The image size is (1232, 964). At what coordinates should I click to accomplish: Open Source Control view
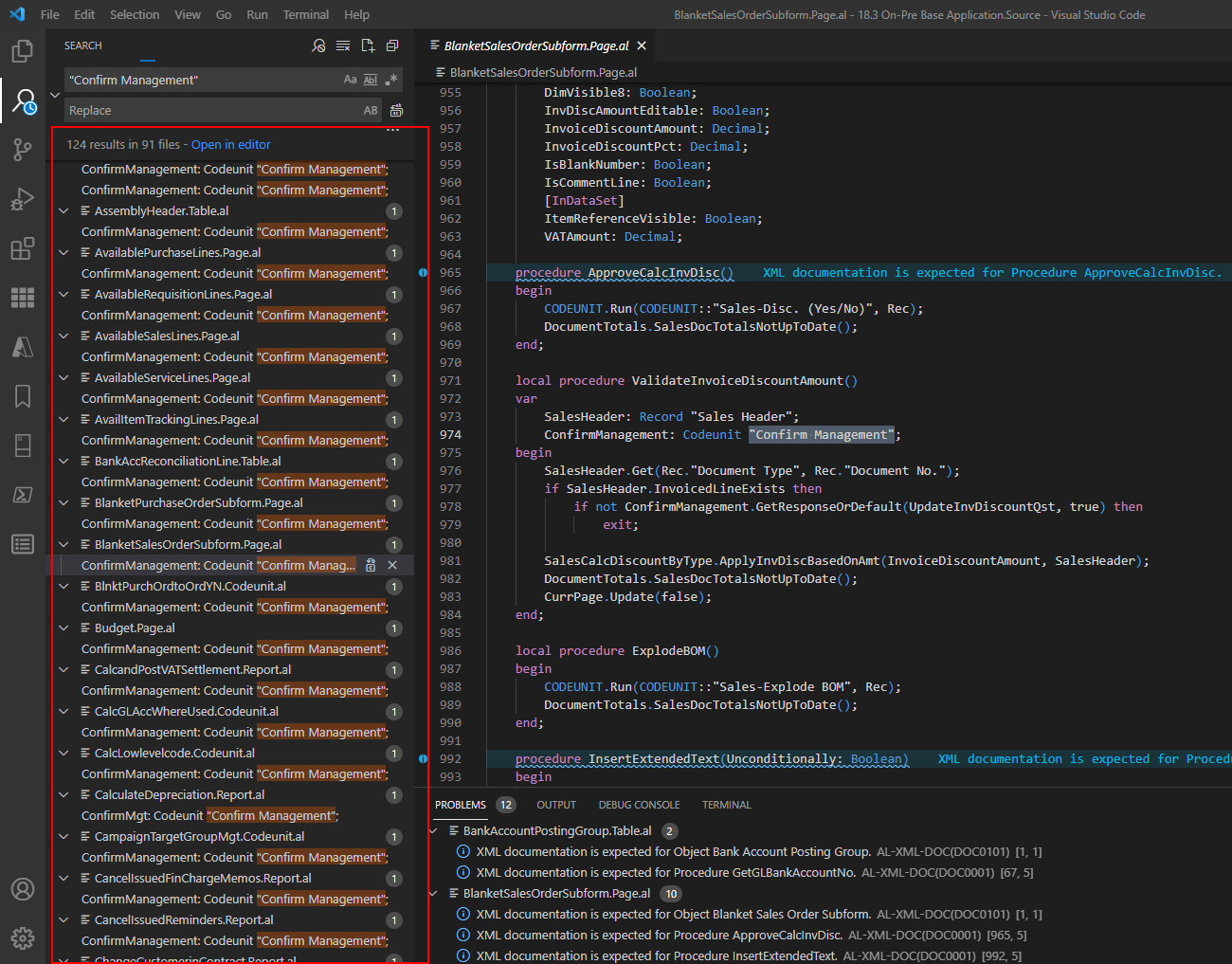[23, 150]
